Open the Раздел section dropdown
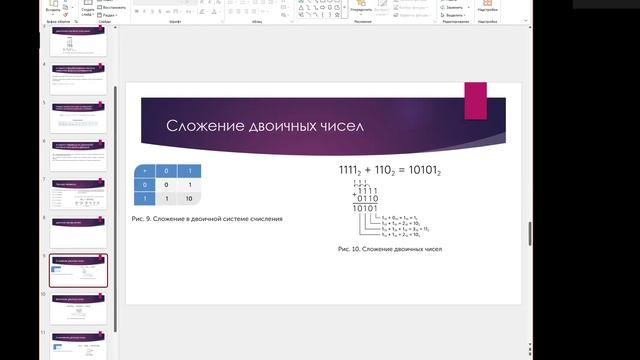 [x=107, y=15]
